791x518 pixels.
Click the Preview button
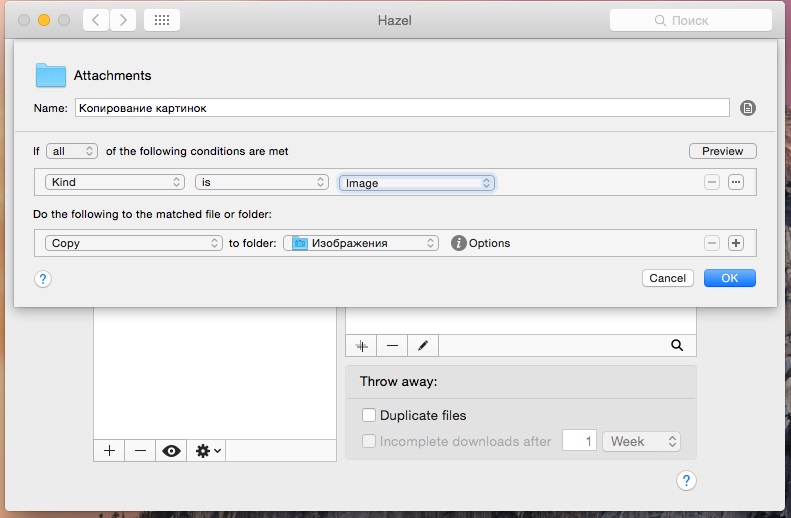coord(722,151)
